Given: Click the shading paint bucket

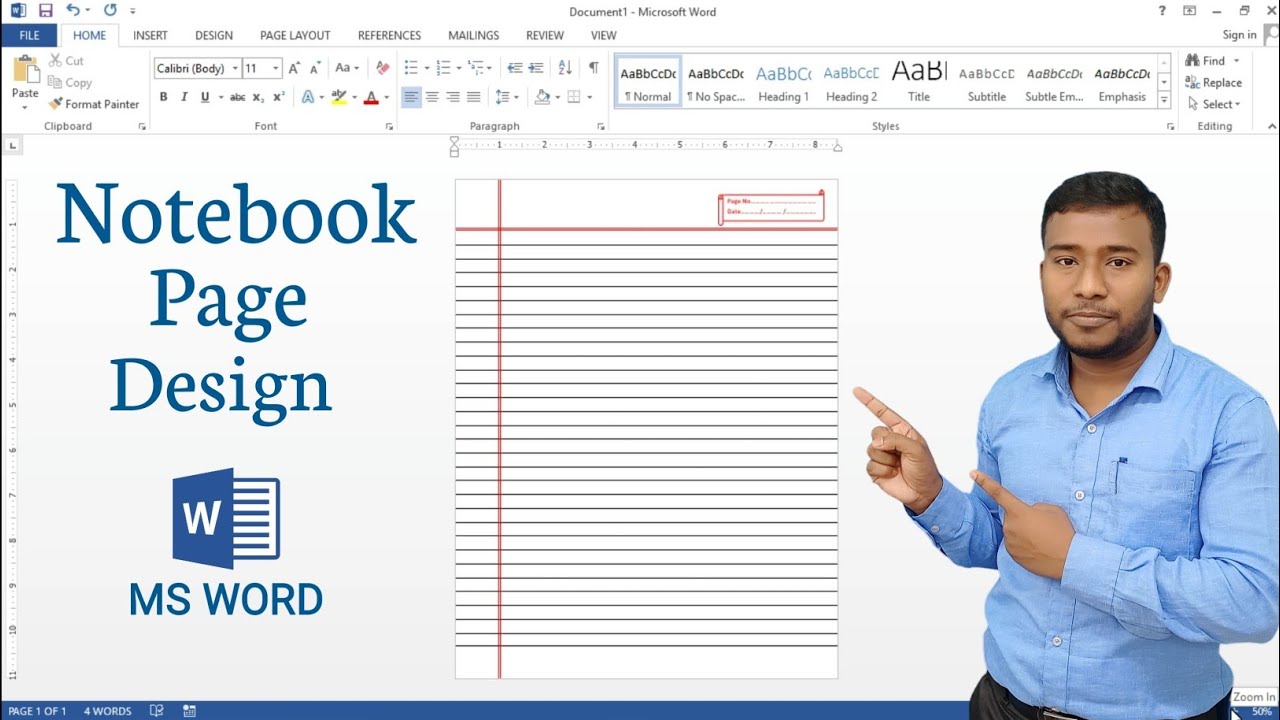Looking at the screenshot, I should pyautogui.click(x=543, y=97).
